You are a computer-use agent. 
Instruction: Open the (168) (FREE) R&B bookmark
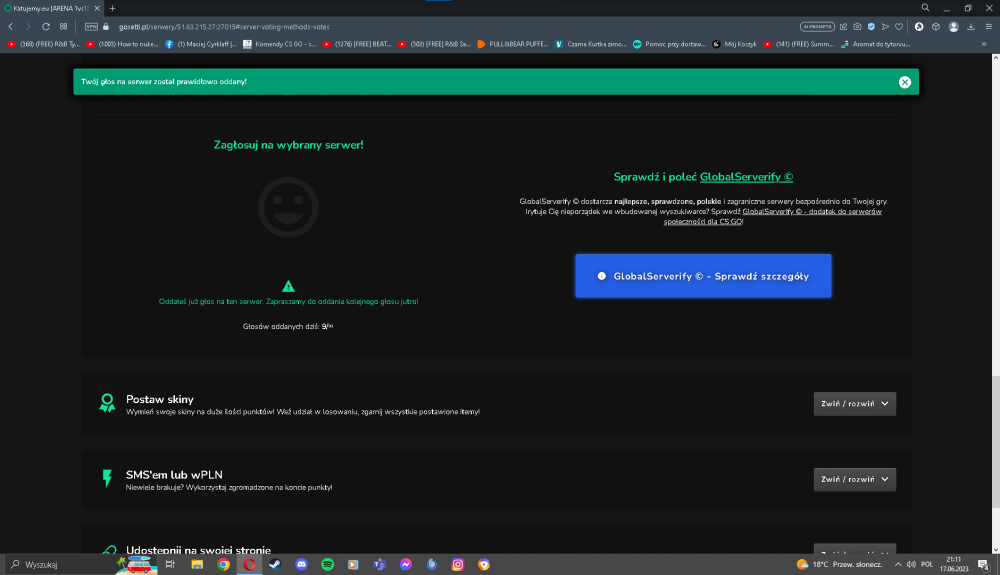tap(43, 44)
